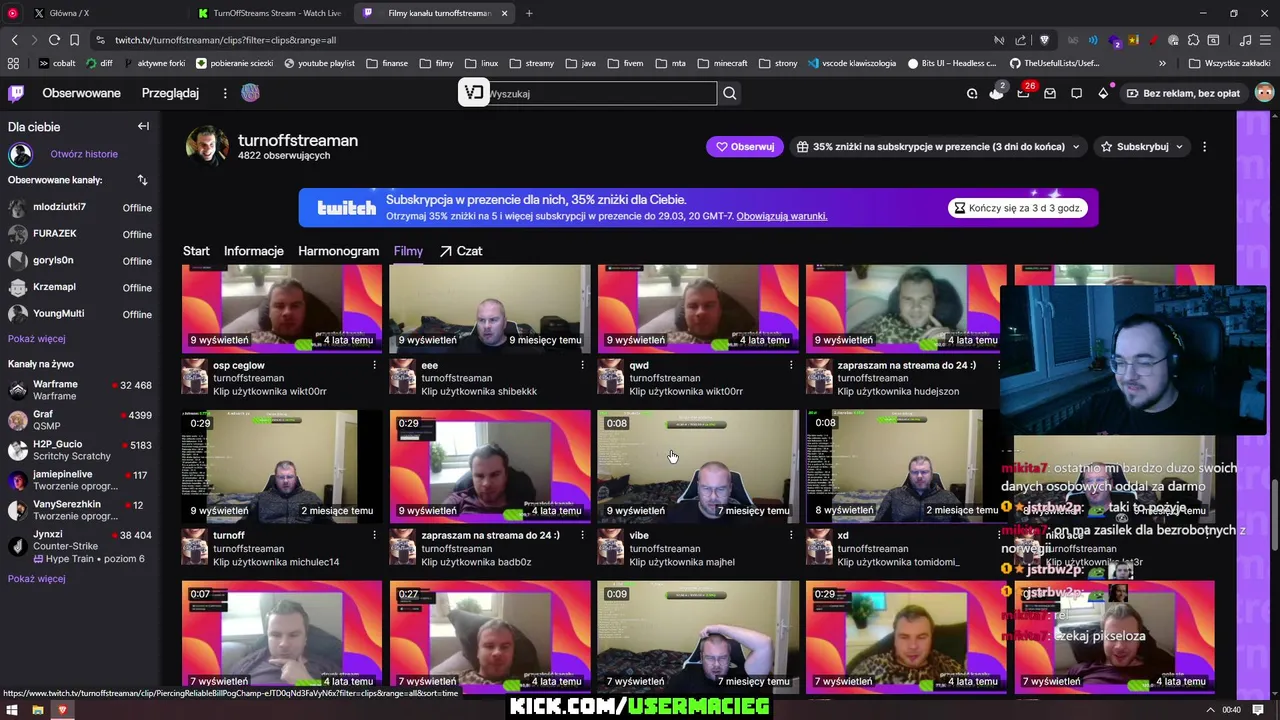
Task: Open channel options three-dot menu beside Subskrybuj
Action: click(x=1204, y=146)
